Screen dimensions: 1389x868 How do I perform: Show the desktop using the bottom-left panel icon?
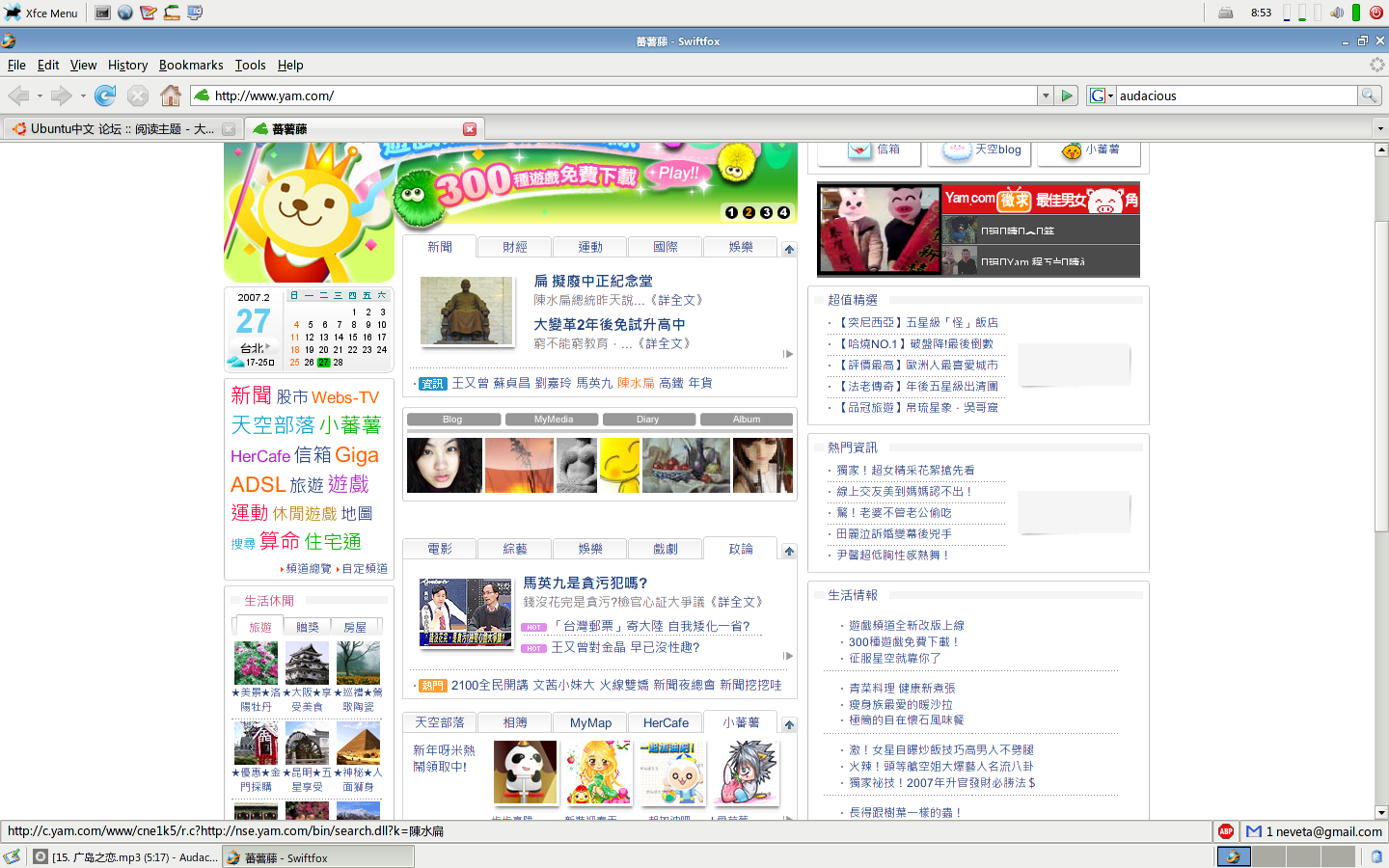[12, 856]
